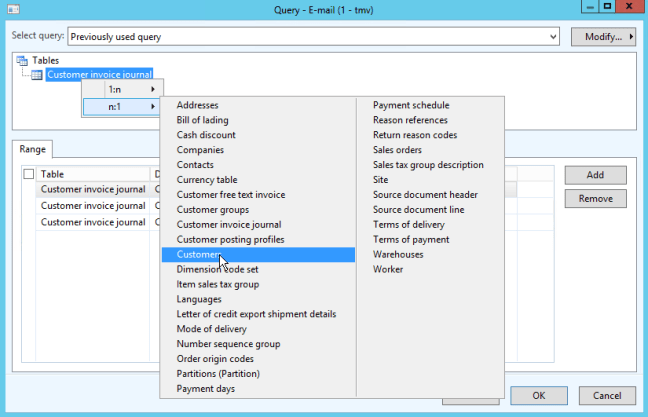Open the Select query dropdown
This screenshot has height=417, width=648.
(x=553, y=37)
